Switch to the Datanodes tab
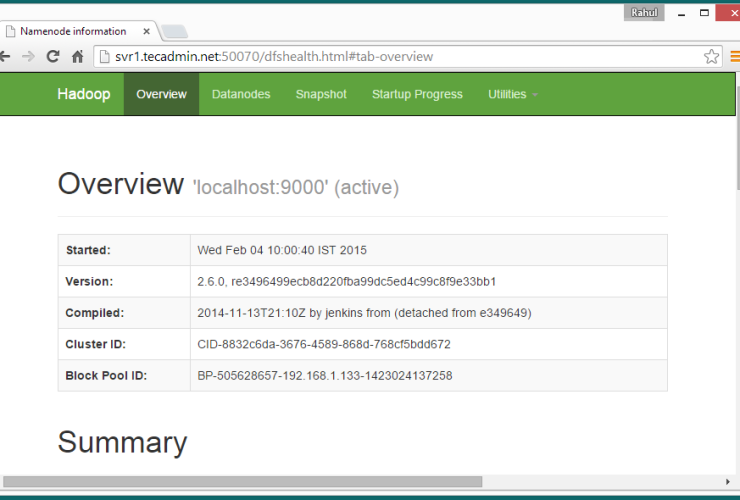This screenshot has width=740, height=500. tap(241, 94)
